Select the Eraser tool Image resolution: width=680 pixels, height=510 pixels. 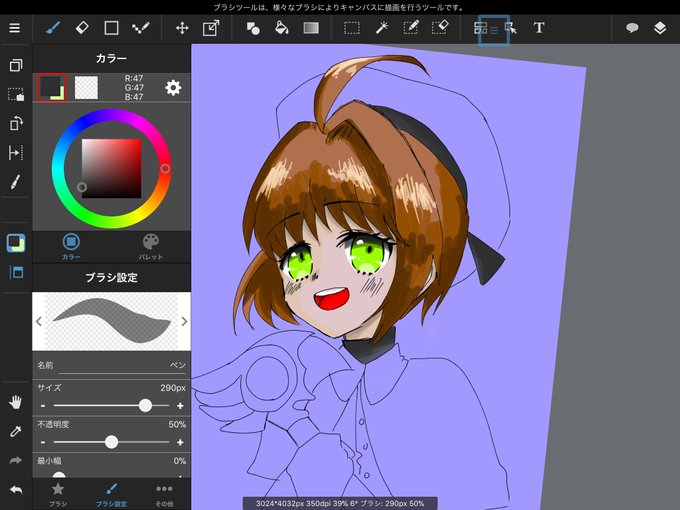click(82, 28)
